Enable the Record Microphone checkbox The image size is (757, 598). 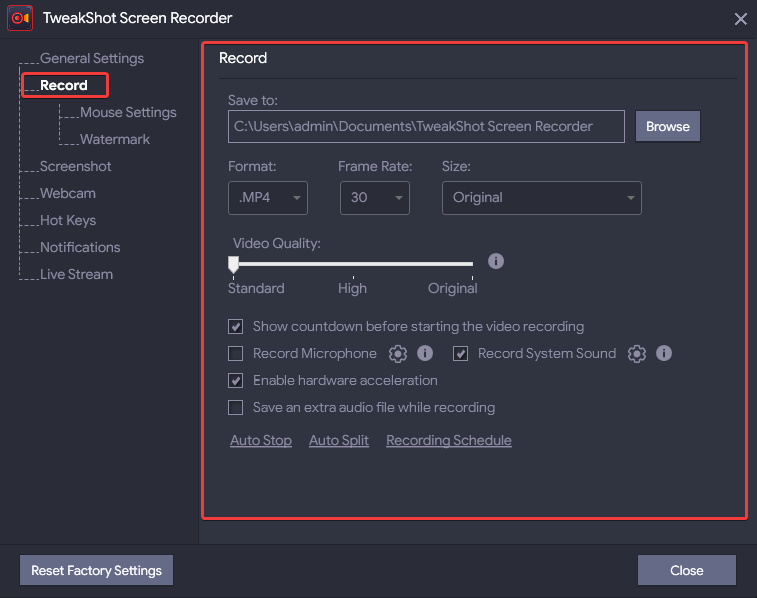coord(236,354)
